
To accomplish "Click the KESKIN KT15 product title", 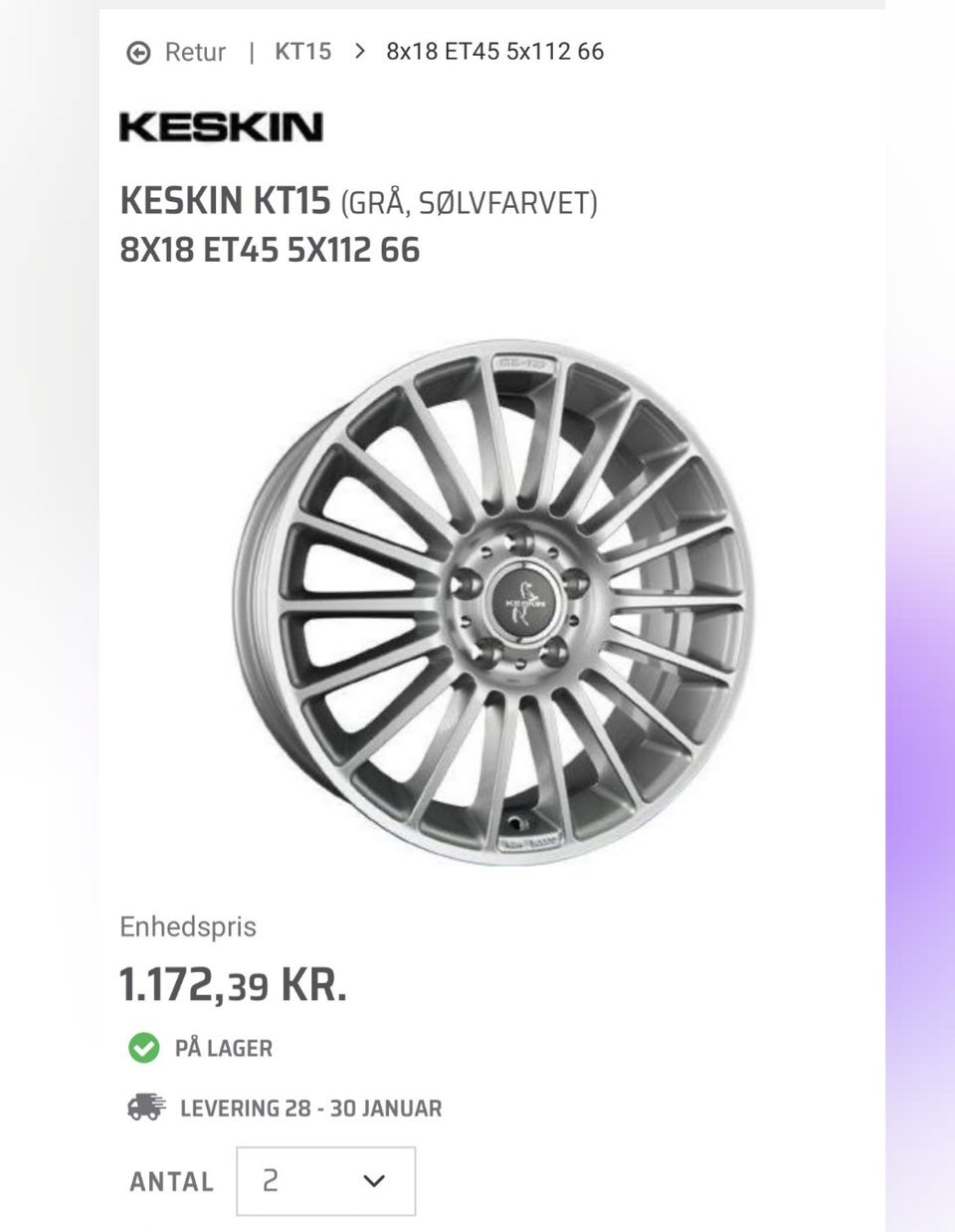I will tap(225, 201).
